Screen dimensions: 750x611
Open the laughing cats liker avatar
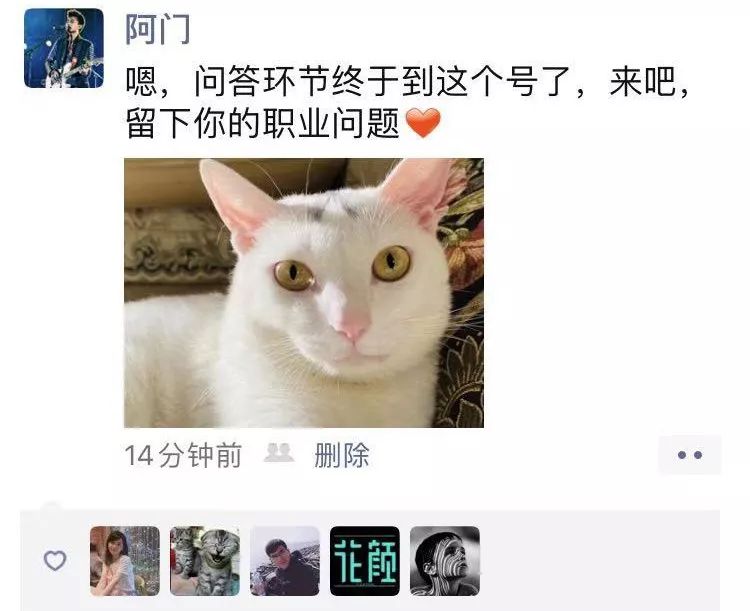[x=205, y=561]
